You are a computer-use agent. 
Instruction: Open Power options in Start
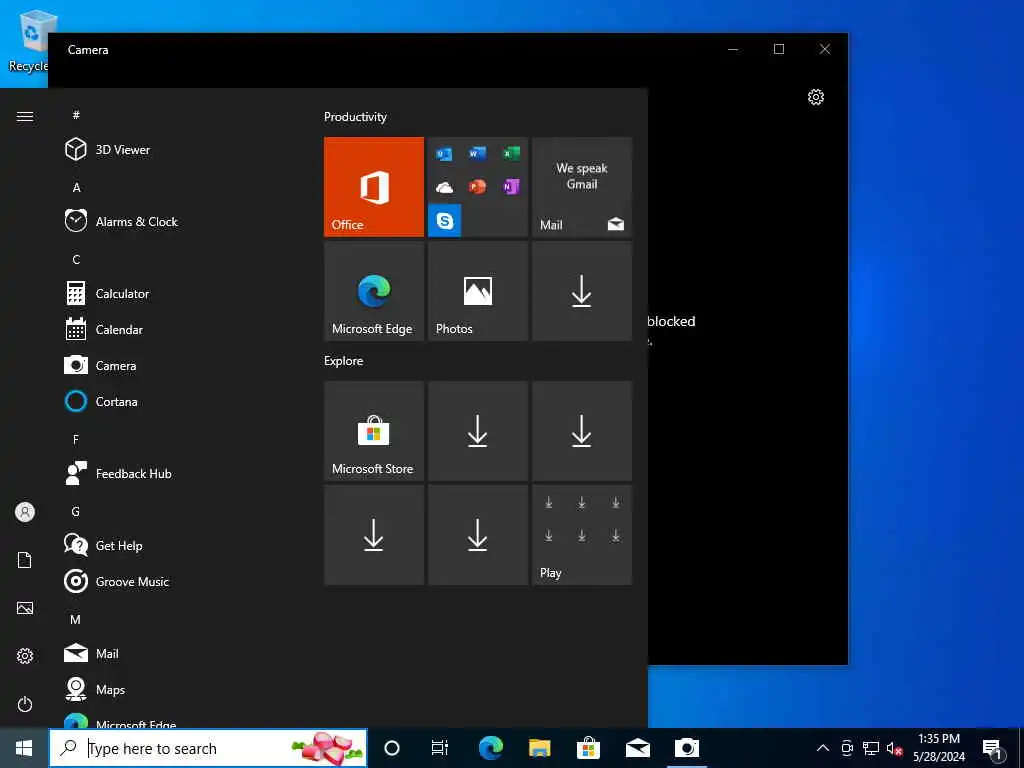(25, 704)
